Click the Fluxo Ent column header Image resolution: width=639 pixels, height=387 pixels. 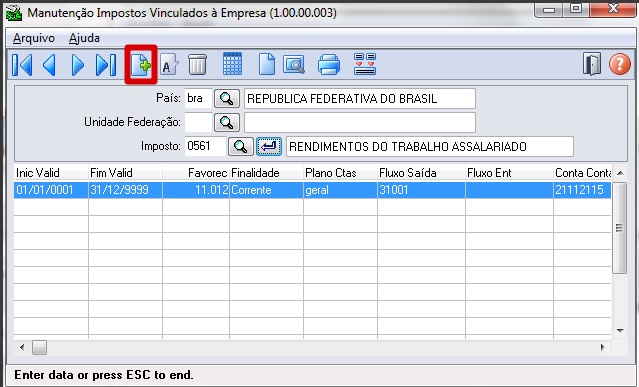coord(509,173)
